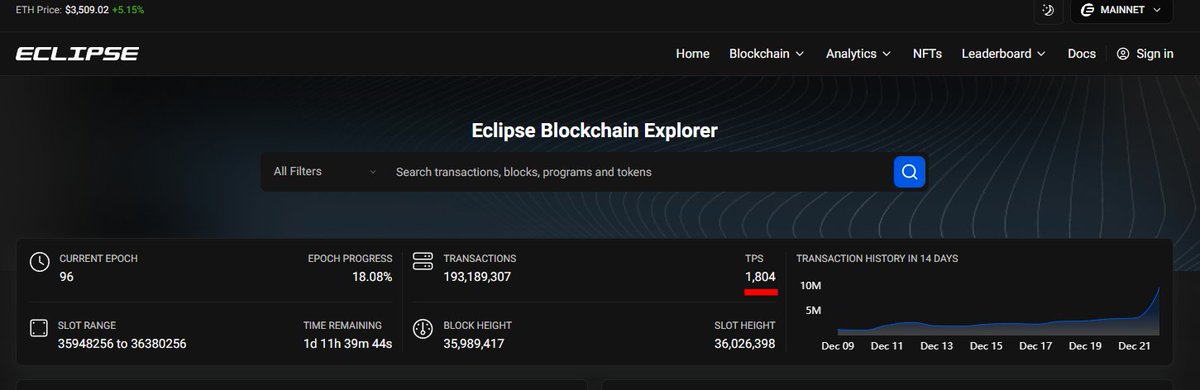The height and width of the screenshot is (390, 1200).
Task: Click the user avatar icon beside Sign in
Action: click(x=1123, y=54)
